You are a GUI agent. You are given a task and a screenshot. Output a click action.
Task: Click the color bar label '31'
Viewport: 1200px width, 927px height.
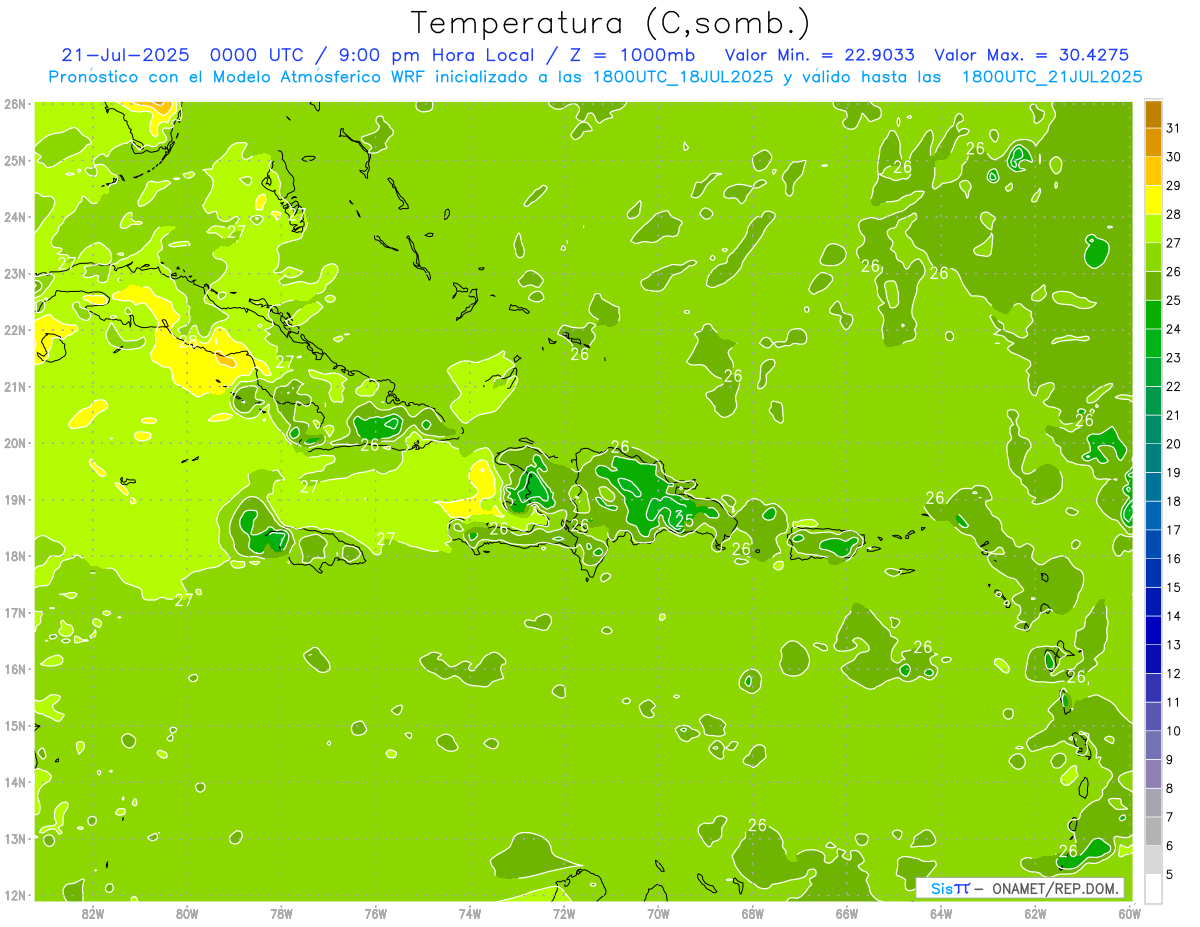(x=1173, y=129)
